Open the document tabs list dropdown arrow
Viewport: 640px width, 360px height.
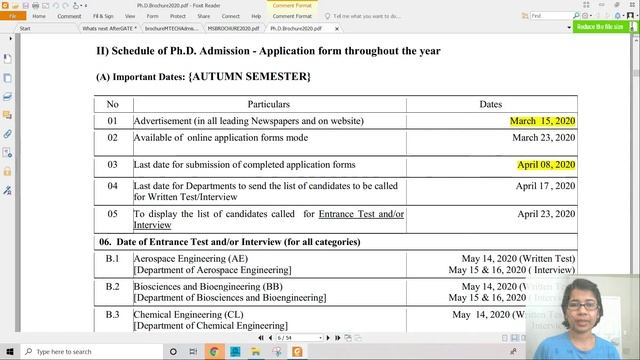(569, 27)
